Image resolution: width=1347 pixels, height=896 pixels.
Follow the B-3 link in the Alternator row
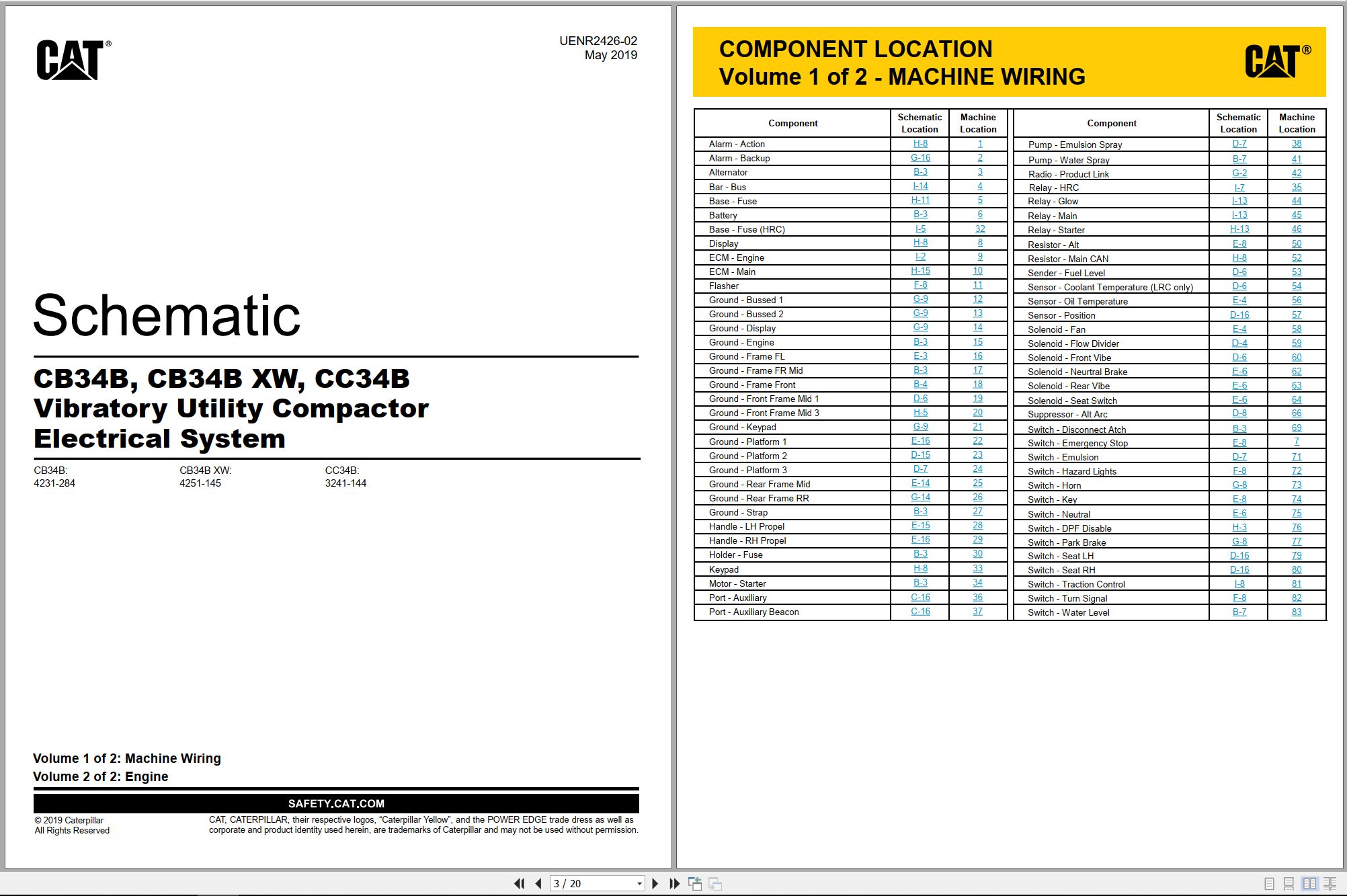pyautogui.click(x=920, y=172)
